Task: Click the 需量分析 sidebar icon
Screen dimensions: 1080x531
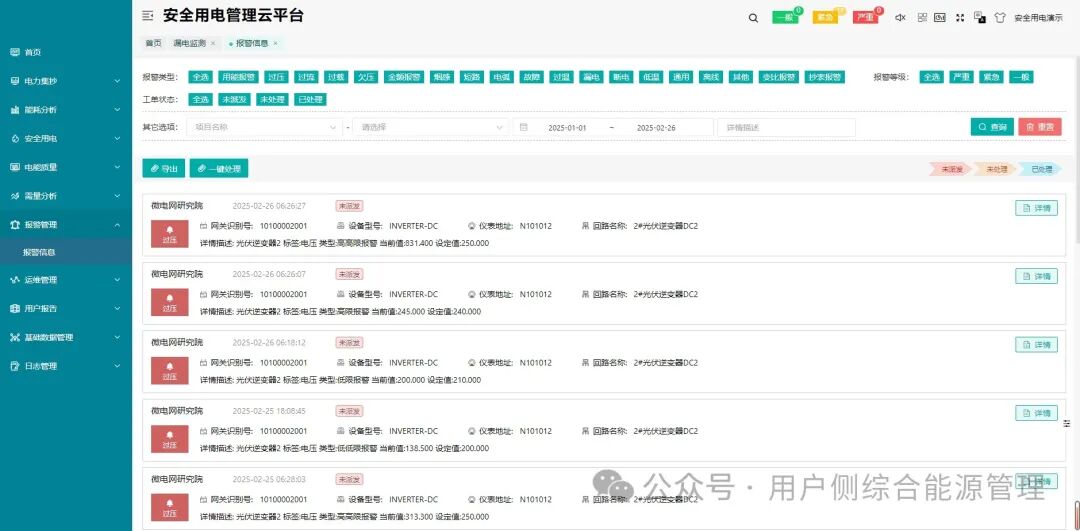Action: point(14,196)
